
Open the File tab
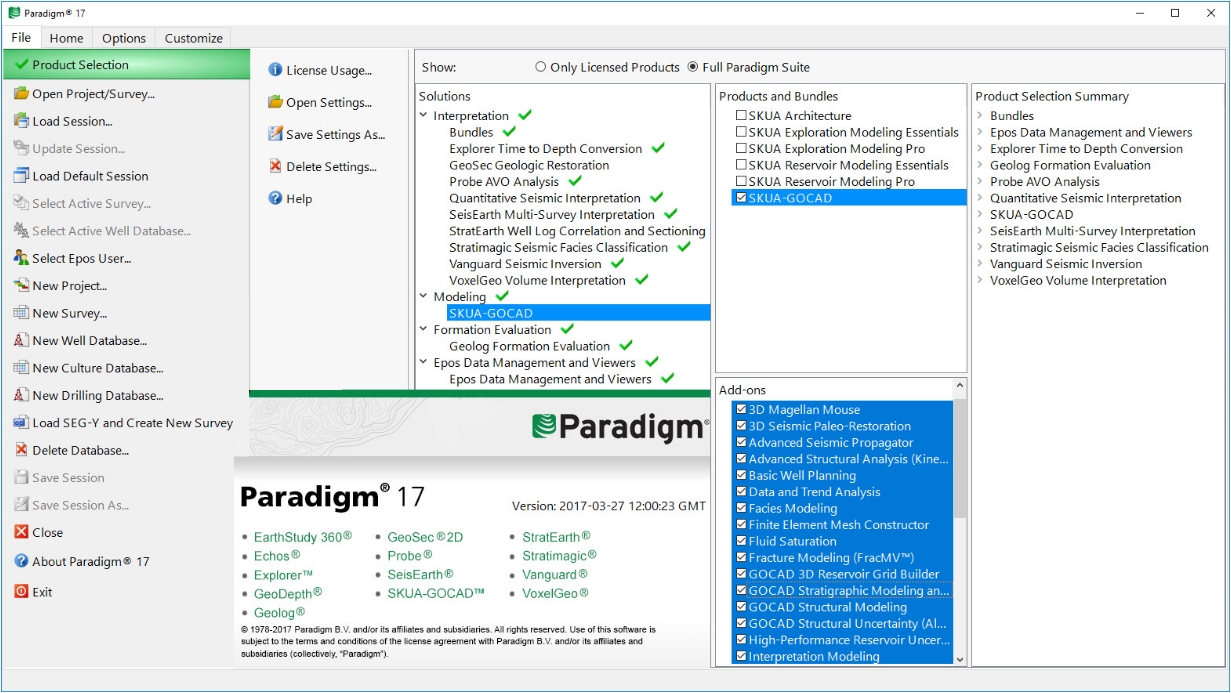coord(21,38)
